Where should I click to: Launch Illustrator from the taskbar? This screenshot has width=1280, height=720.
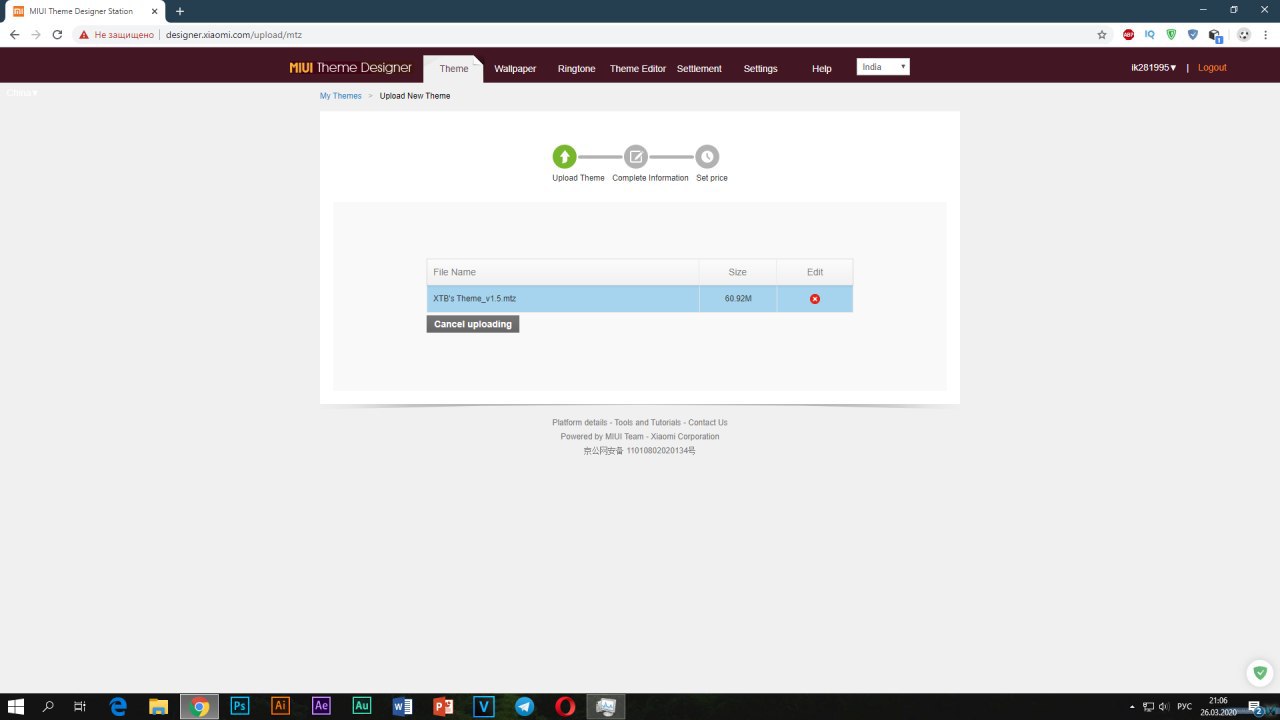pyautogui.click(x=281, y=706)
